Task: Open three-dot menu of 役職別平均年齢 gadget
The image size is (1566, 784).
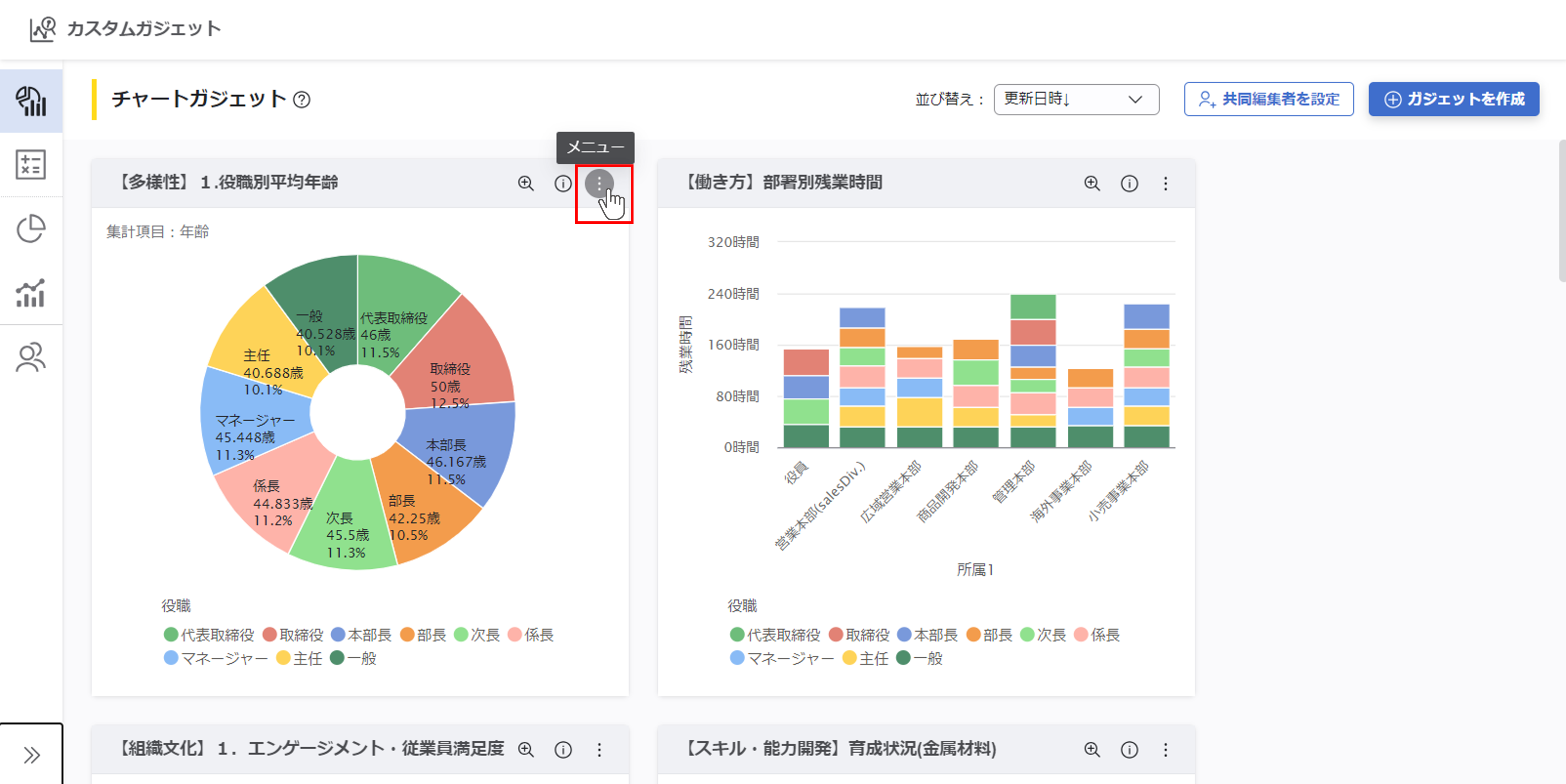Action: [599, 184]
